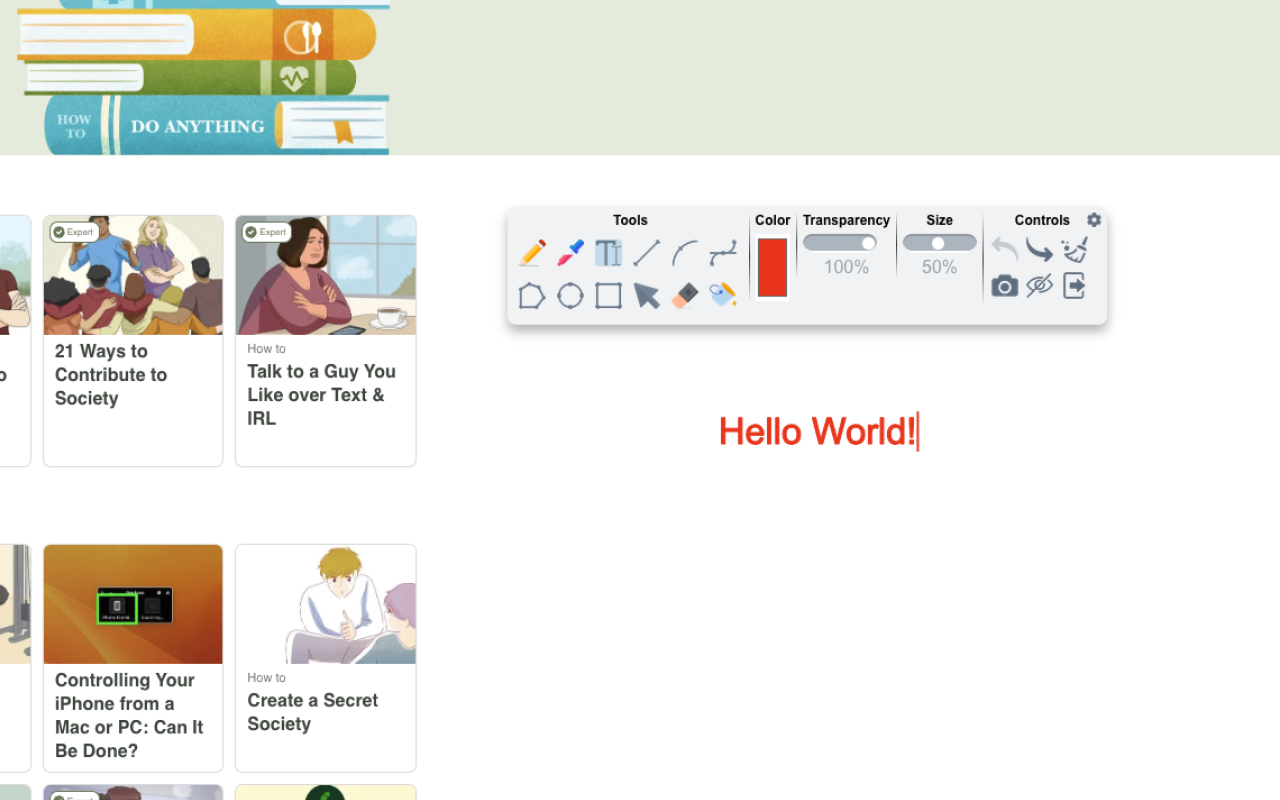
Task: Select the Eraser tool
Action: (685, 295)
